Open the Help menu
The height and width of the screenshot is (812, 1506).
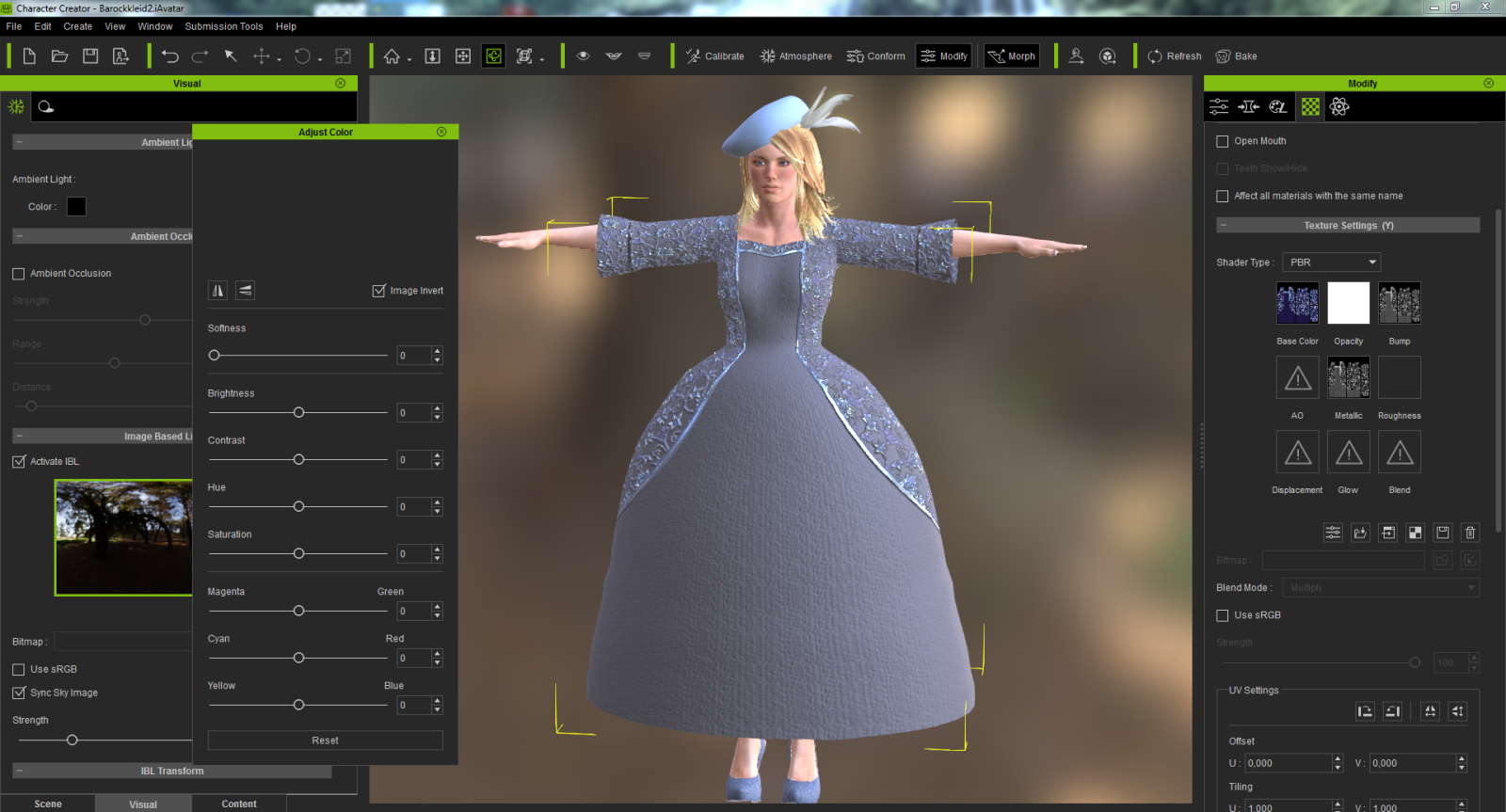coord(286,26)
